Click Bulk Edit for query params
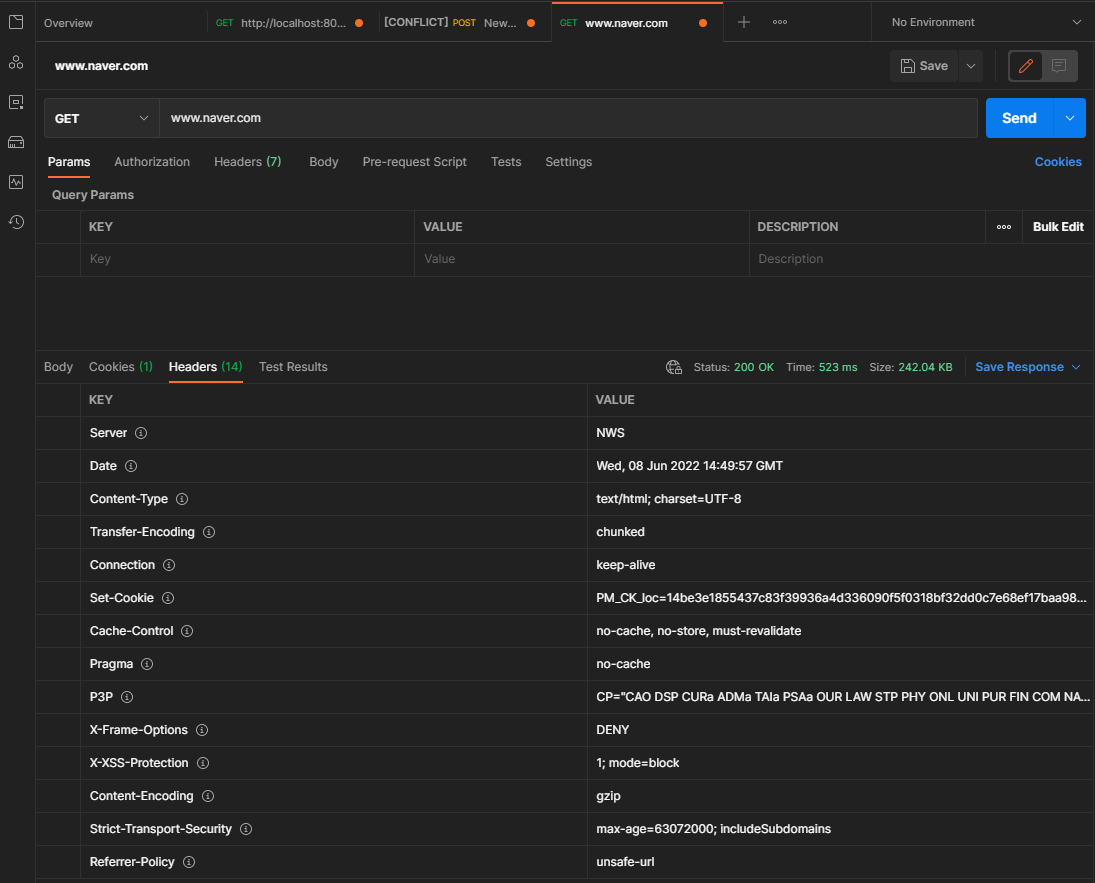 click(x=1058, y=227)
